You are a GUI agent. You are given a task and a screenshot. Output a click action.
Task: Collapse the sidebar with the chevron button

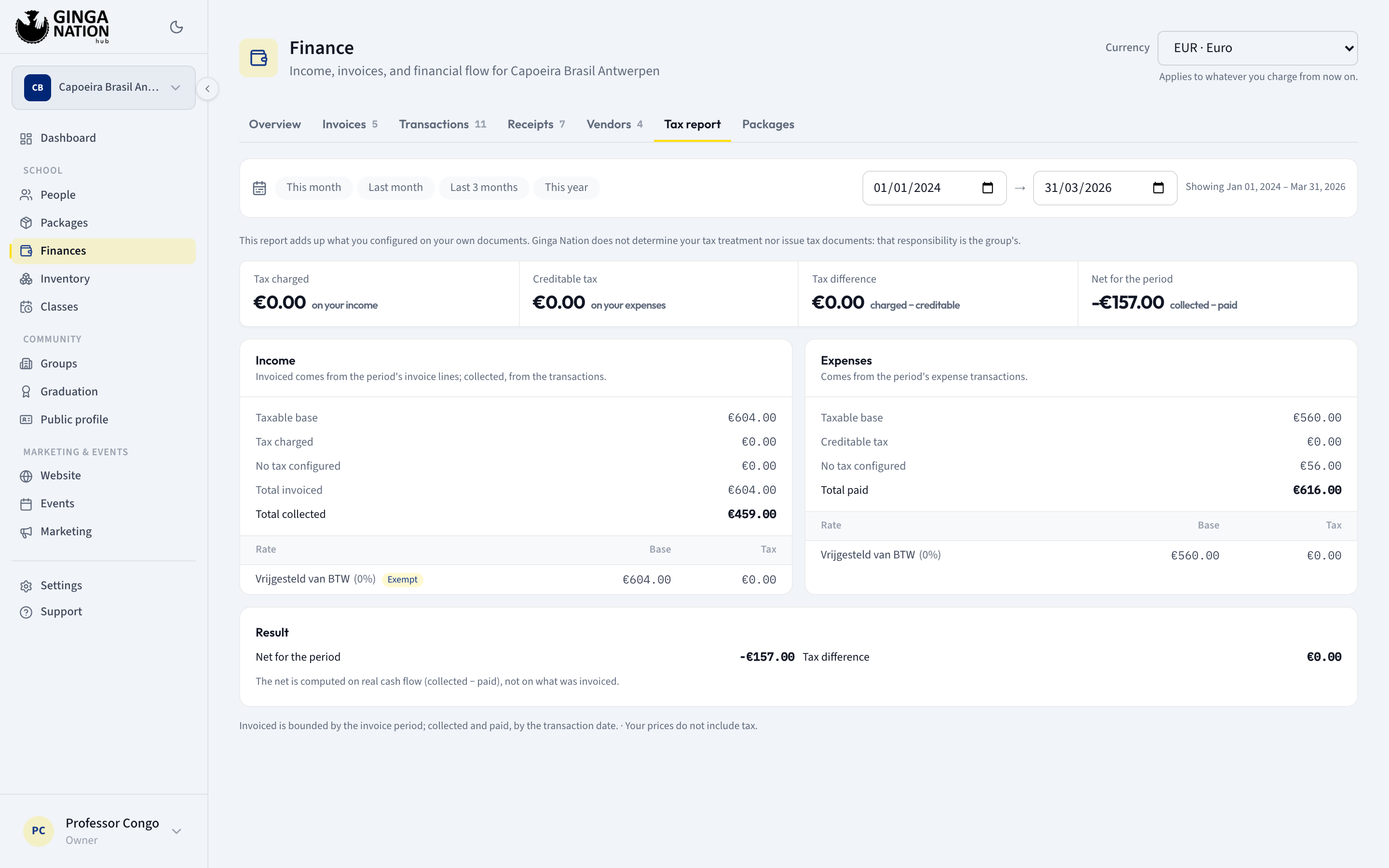coord(207,88)
